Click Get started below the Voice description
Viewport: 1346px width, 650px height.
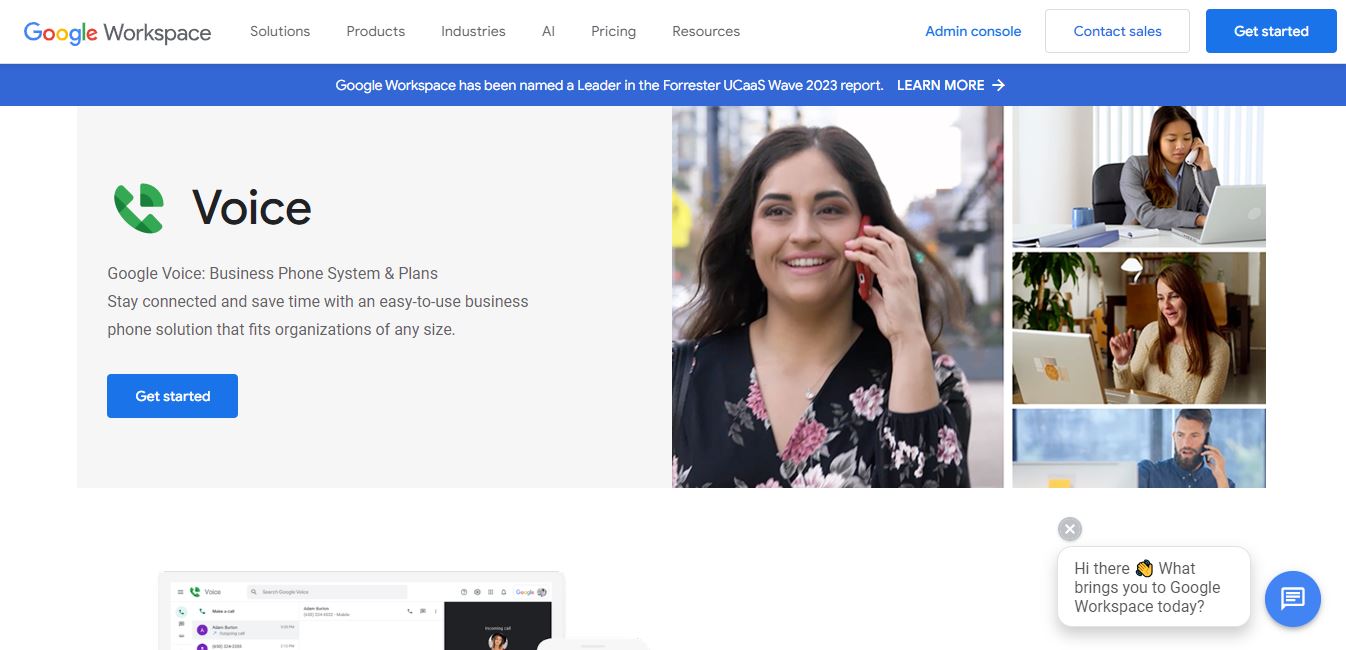point(172,396)
